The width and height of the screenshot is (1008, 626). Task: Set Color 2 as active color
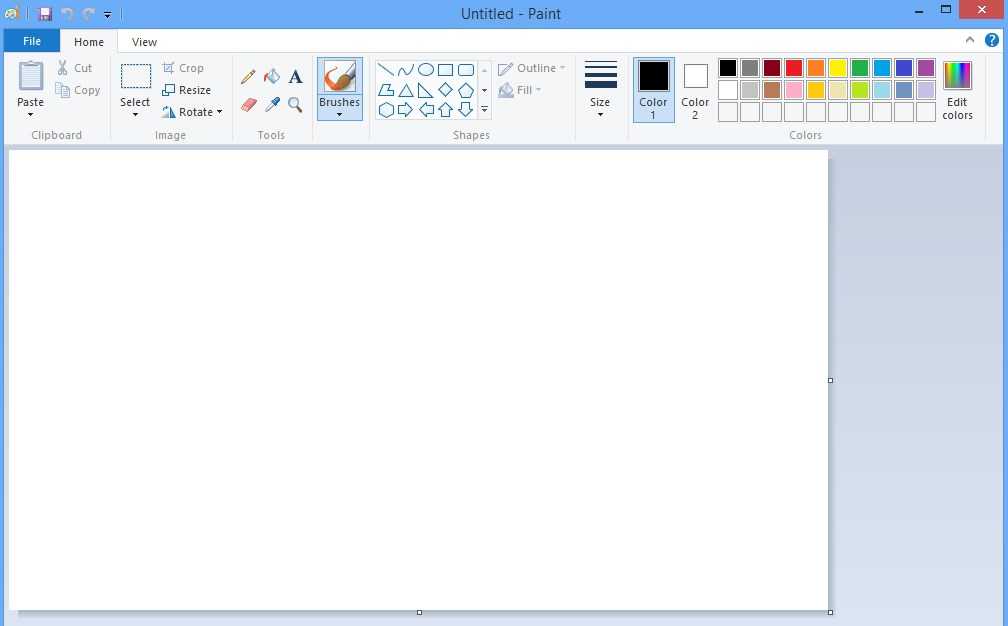click(695, 89)
